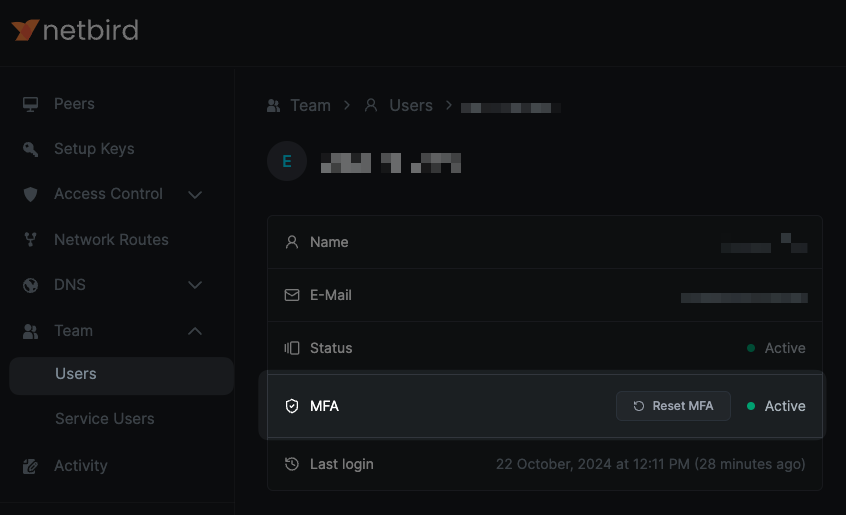Click the Activity log icon
846x515 pixels.
[31, 466]
